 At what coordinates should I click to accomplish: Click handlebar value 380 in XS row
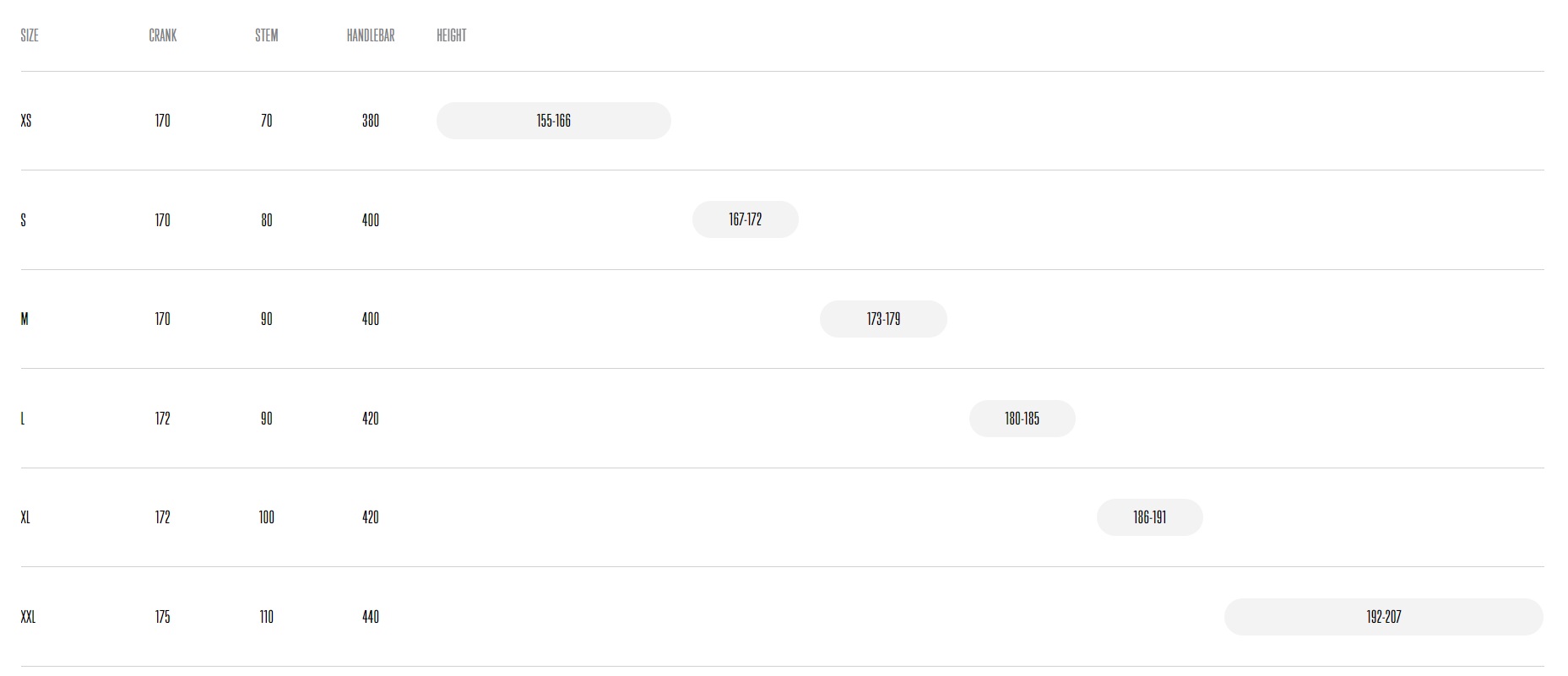pyautogui.click(x=371, y=121)
